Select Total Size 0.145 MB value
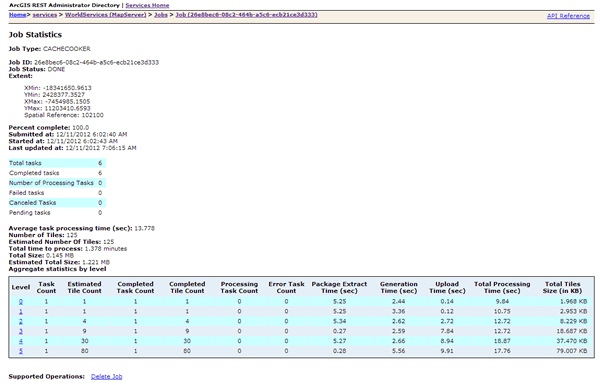 (x=60, y=256)
